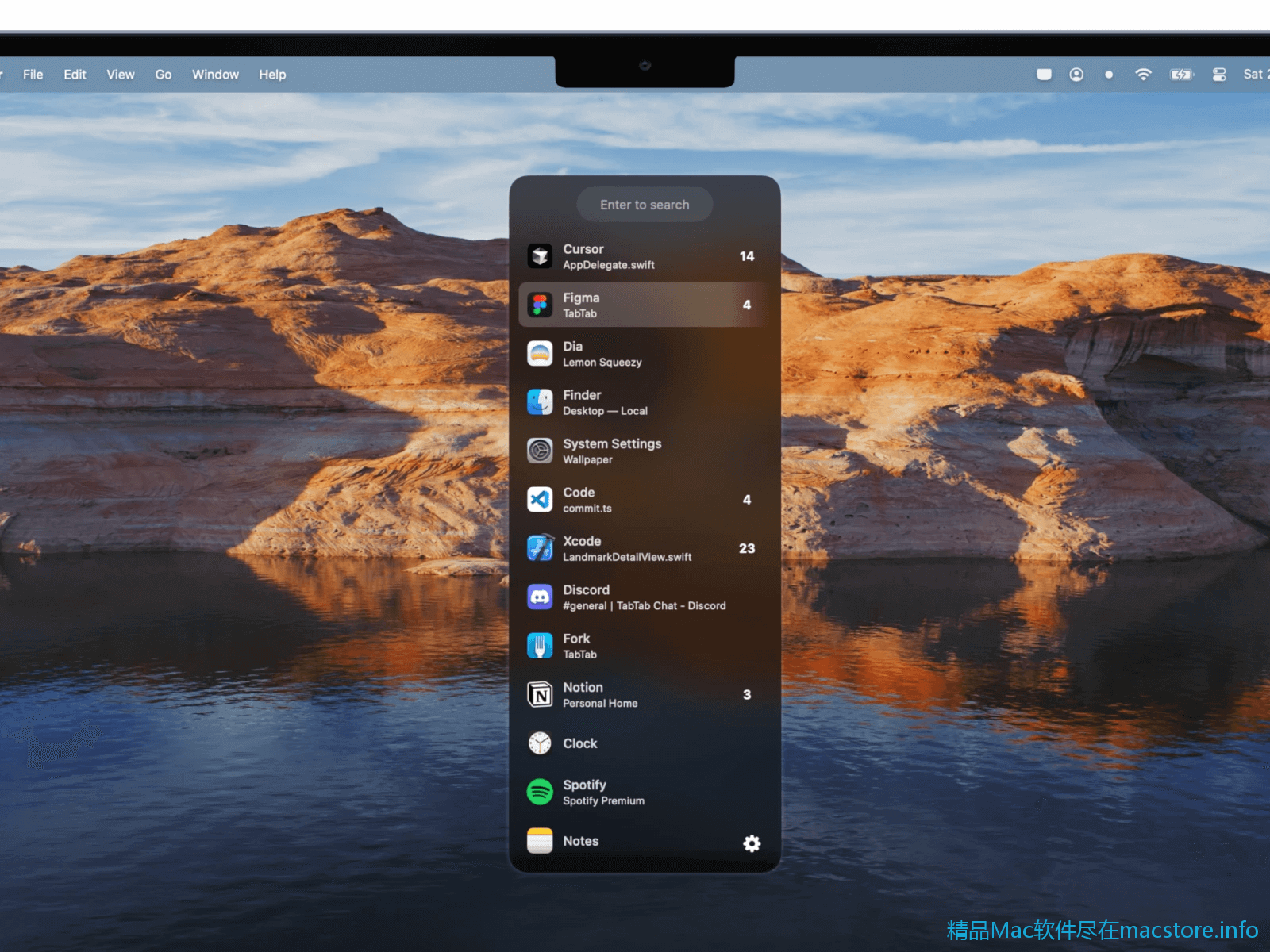Click the Xcode app icon

click(x=540, y=548)
